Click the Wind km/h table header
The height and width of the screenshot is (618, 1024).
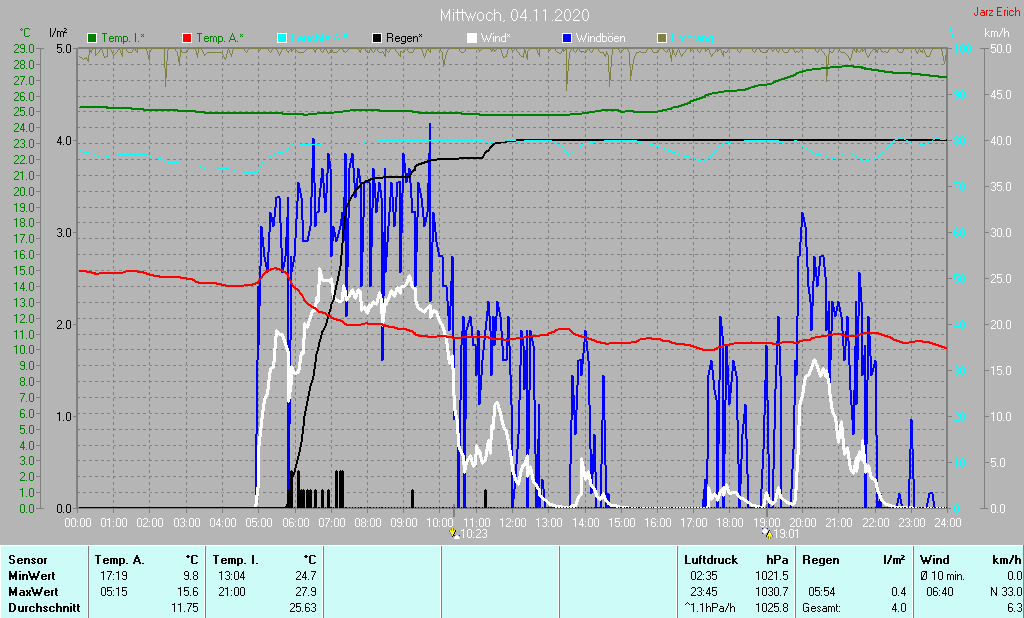[x=970, y=560]
